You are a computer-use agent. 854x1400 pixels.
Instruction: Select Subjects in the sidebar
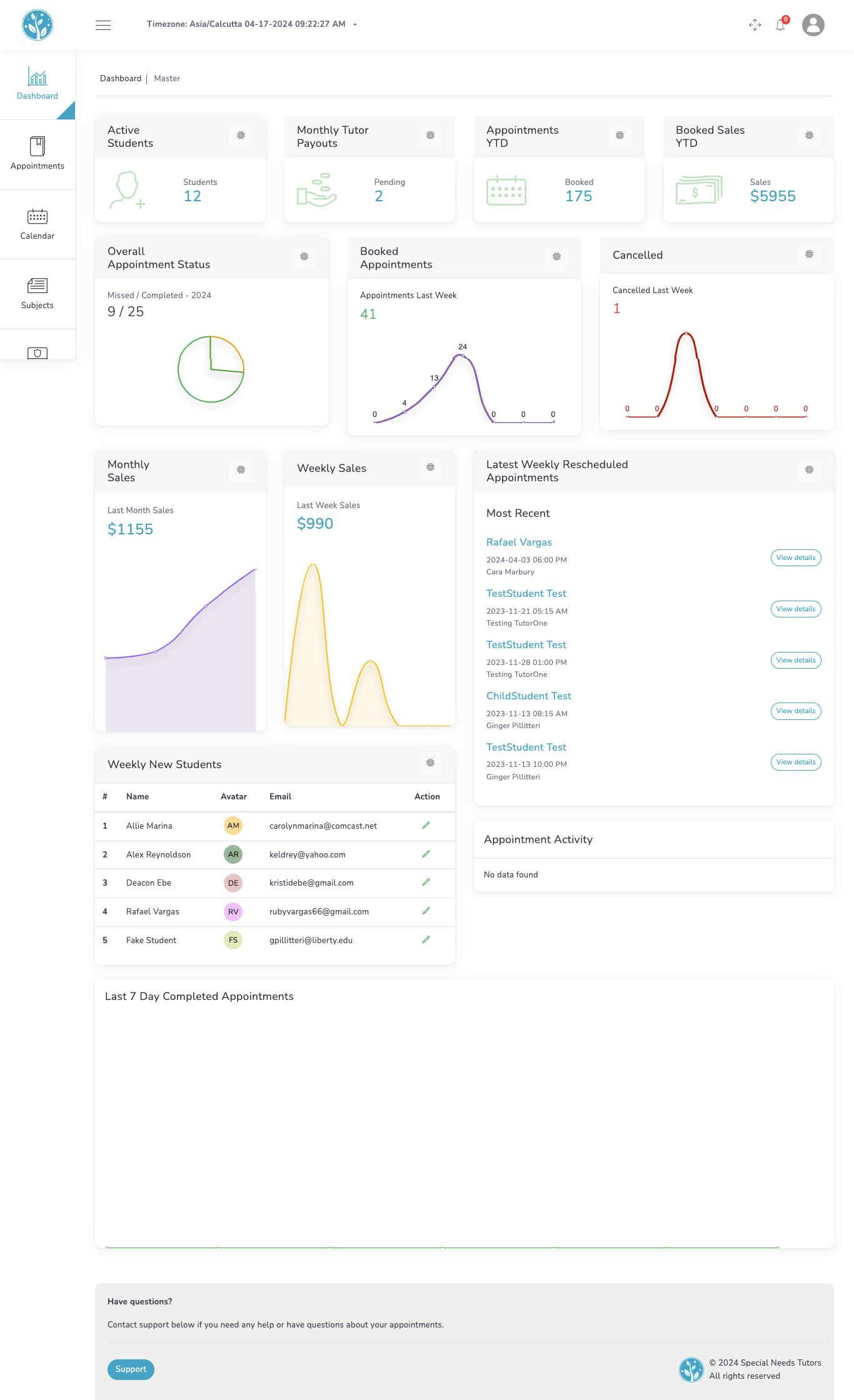38,293
